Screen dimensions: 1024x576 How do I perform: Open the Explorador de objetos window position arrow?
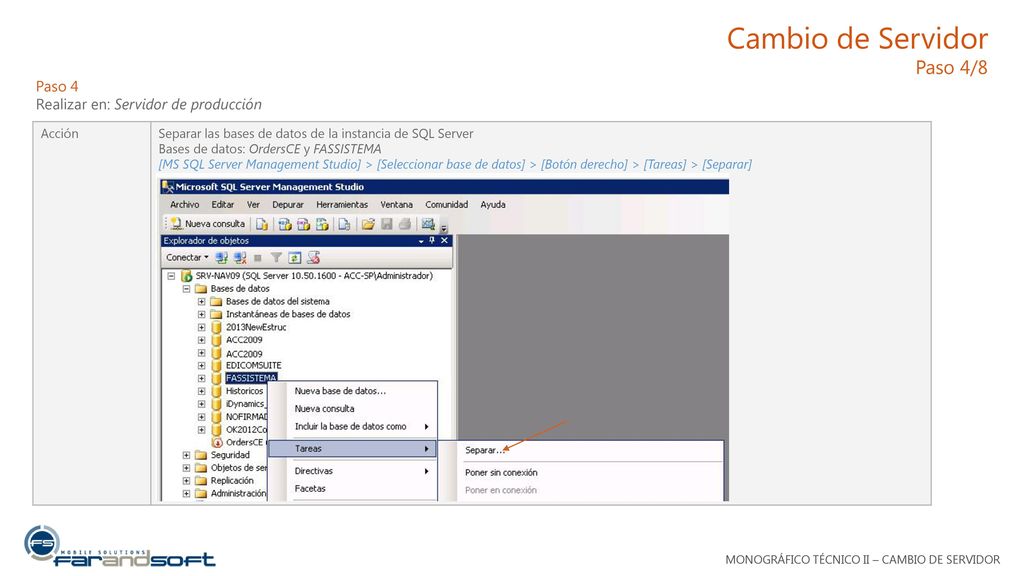point(421,241)
